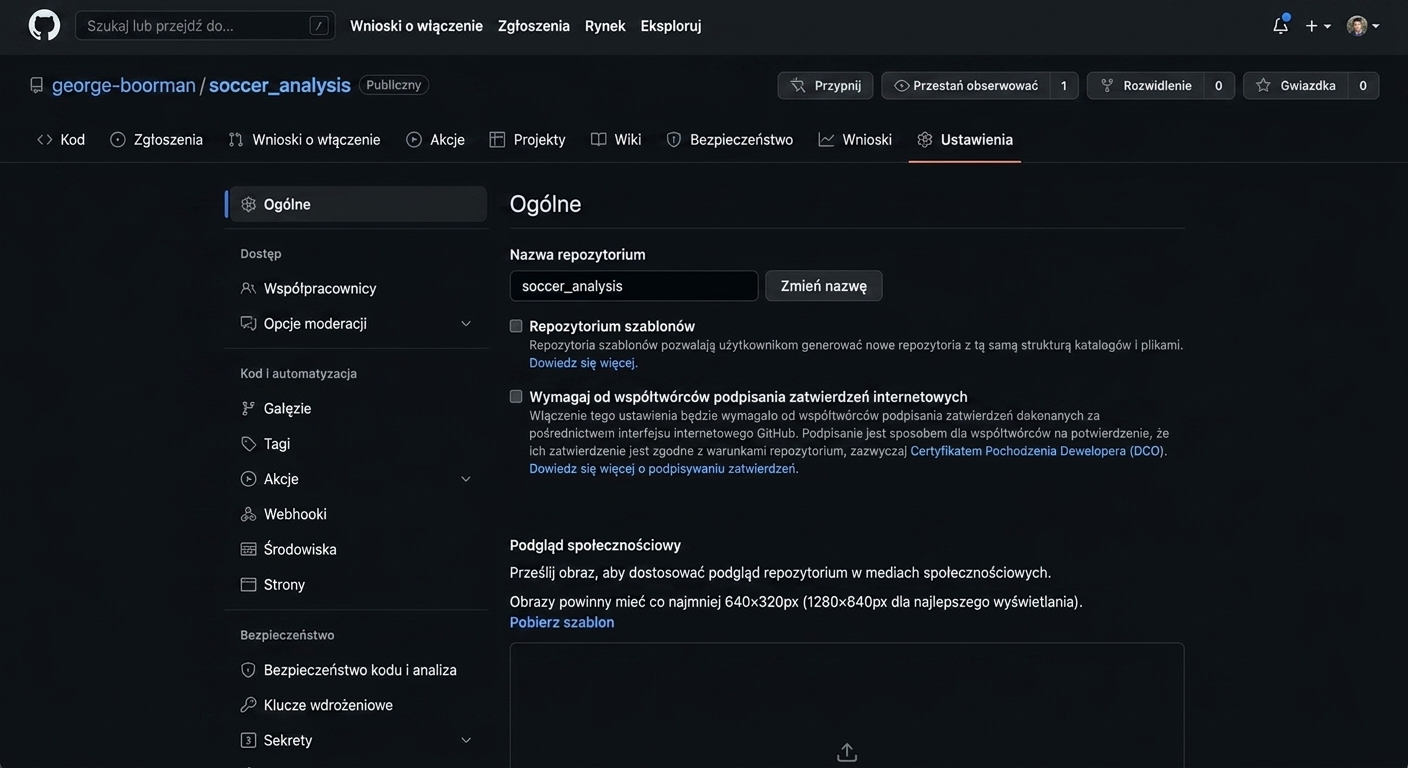Open the plus create-new menu

coord(1318,25)
